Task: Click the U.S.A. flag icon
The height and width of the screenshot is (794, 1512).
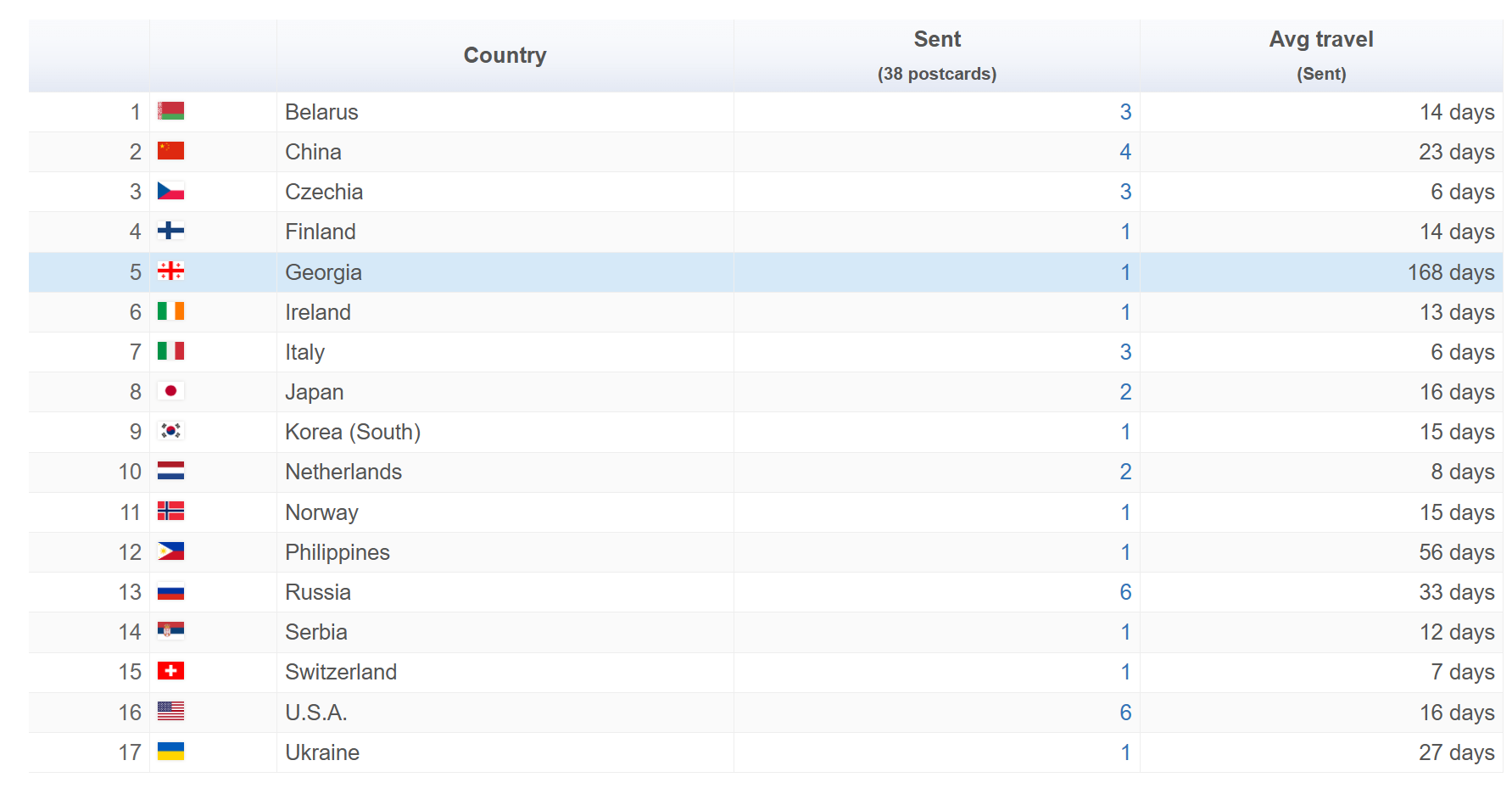Action: click(170, 711)
